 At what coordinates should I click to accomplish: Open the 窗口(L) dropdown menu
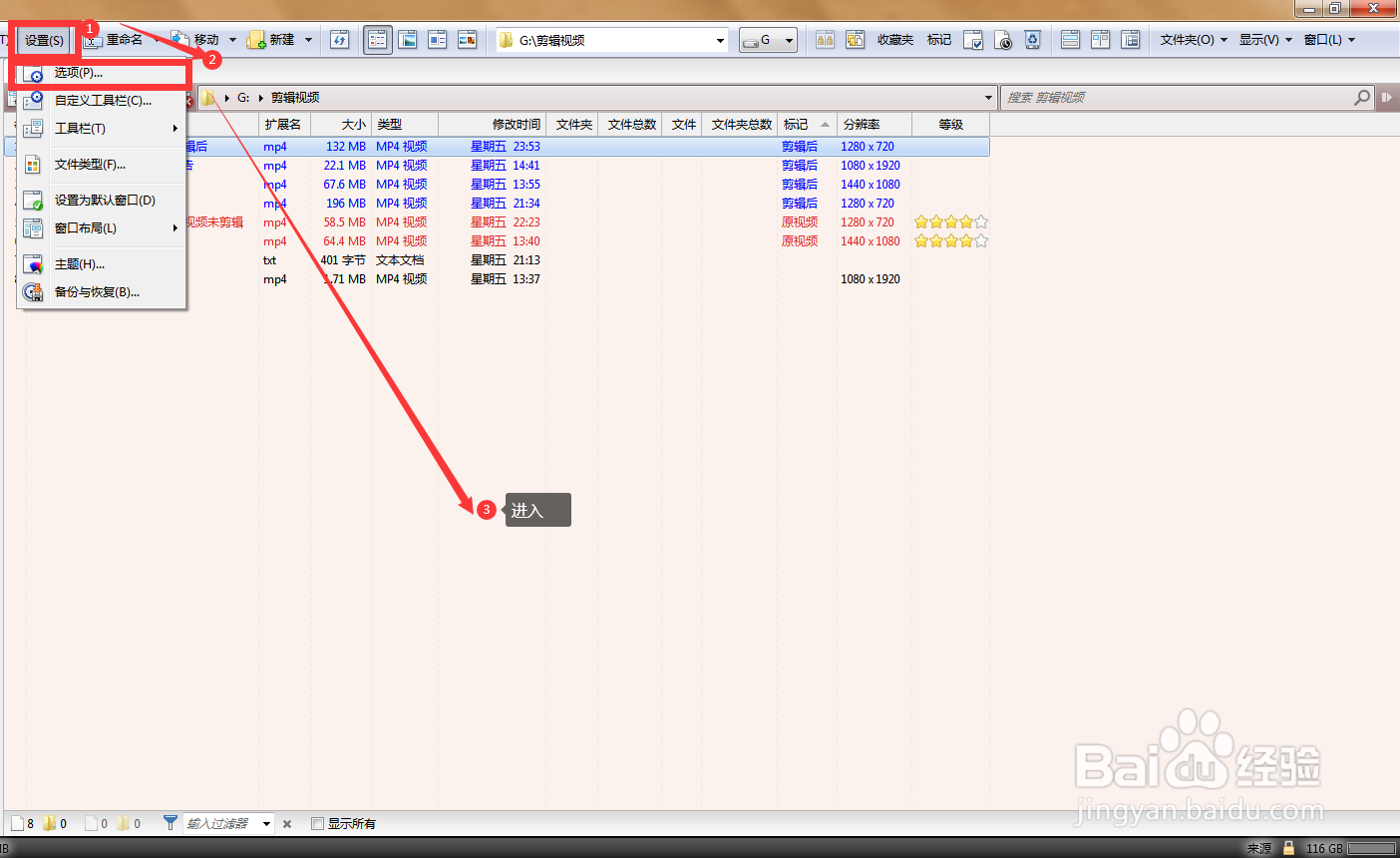(1329, 40)
